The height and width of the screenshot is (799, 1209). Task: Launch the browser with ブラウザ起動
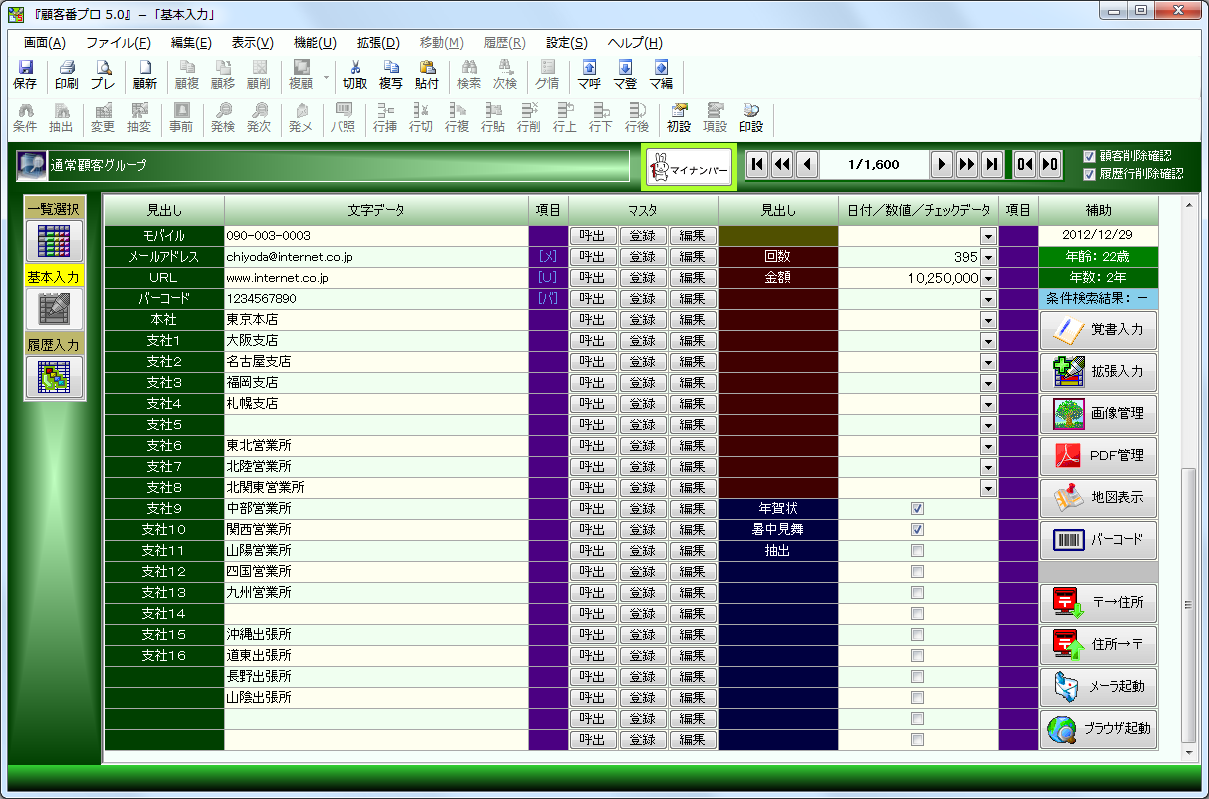click(x=1098, y=728)
